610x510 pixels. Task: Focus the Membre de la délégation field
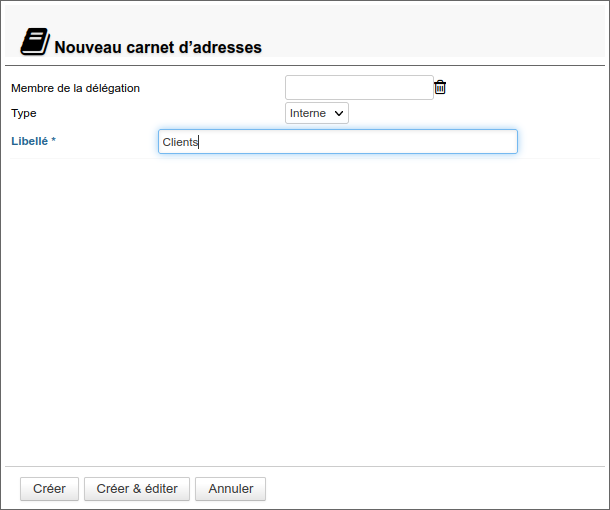pos(359,88)
